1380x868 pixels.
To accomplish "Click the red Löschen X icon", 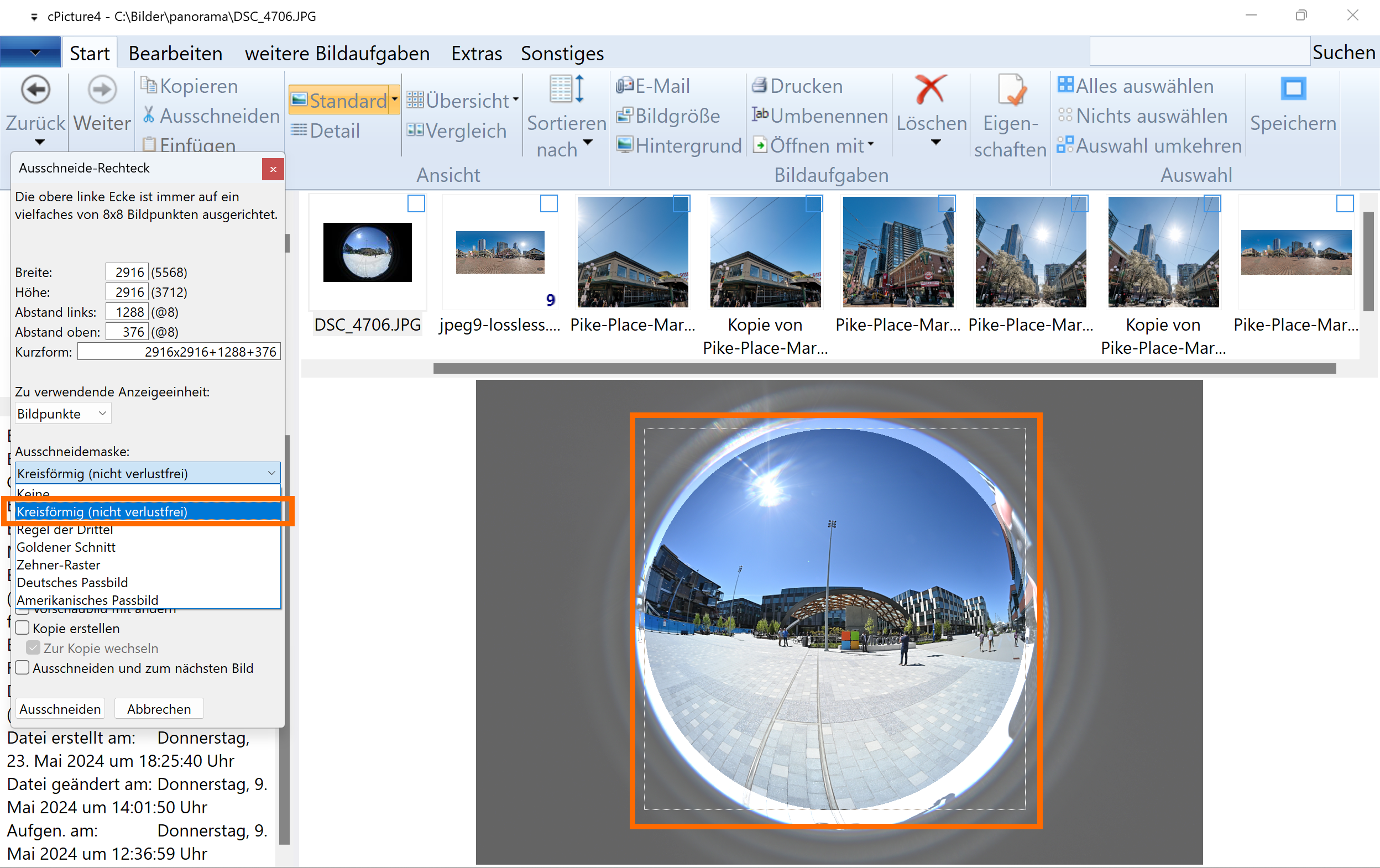I will tap(931, 90).
